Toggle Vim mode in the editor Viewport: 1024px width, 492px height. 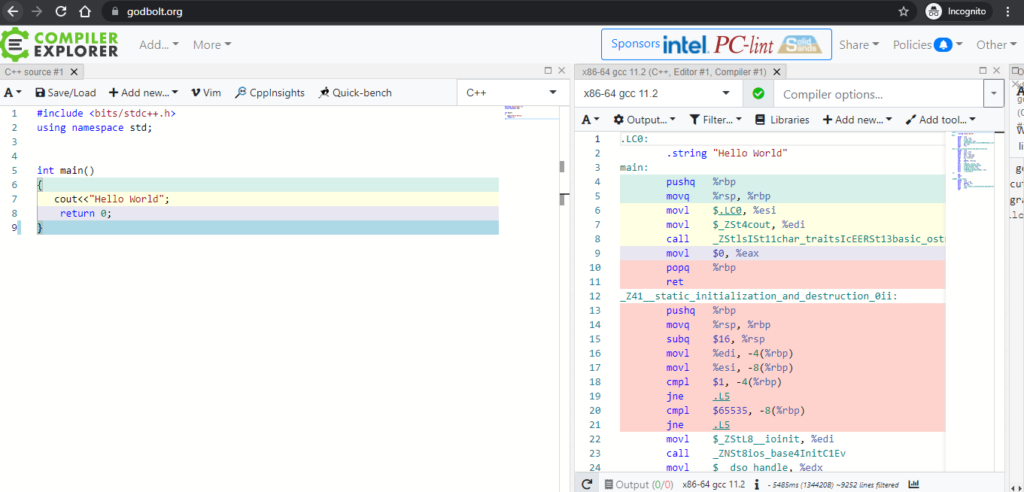click(x=205, y=92)
